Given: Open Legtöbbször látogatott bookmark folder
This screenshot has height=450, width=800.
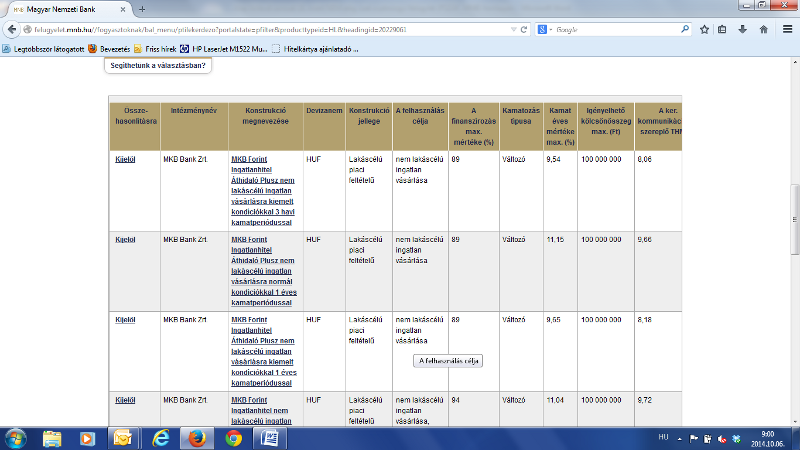Looking at the screenshot, I should (43, 49).
